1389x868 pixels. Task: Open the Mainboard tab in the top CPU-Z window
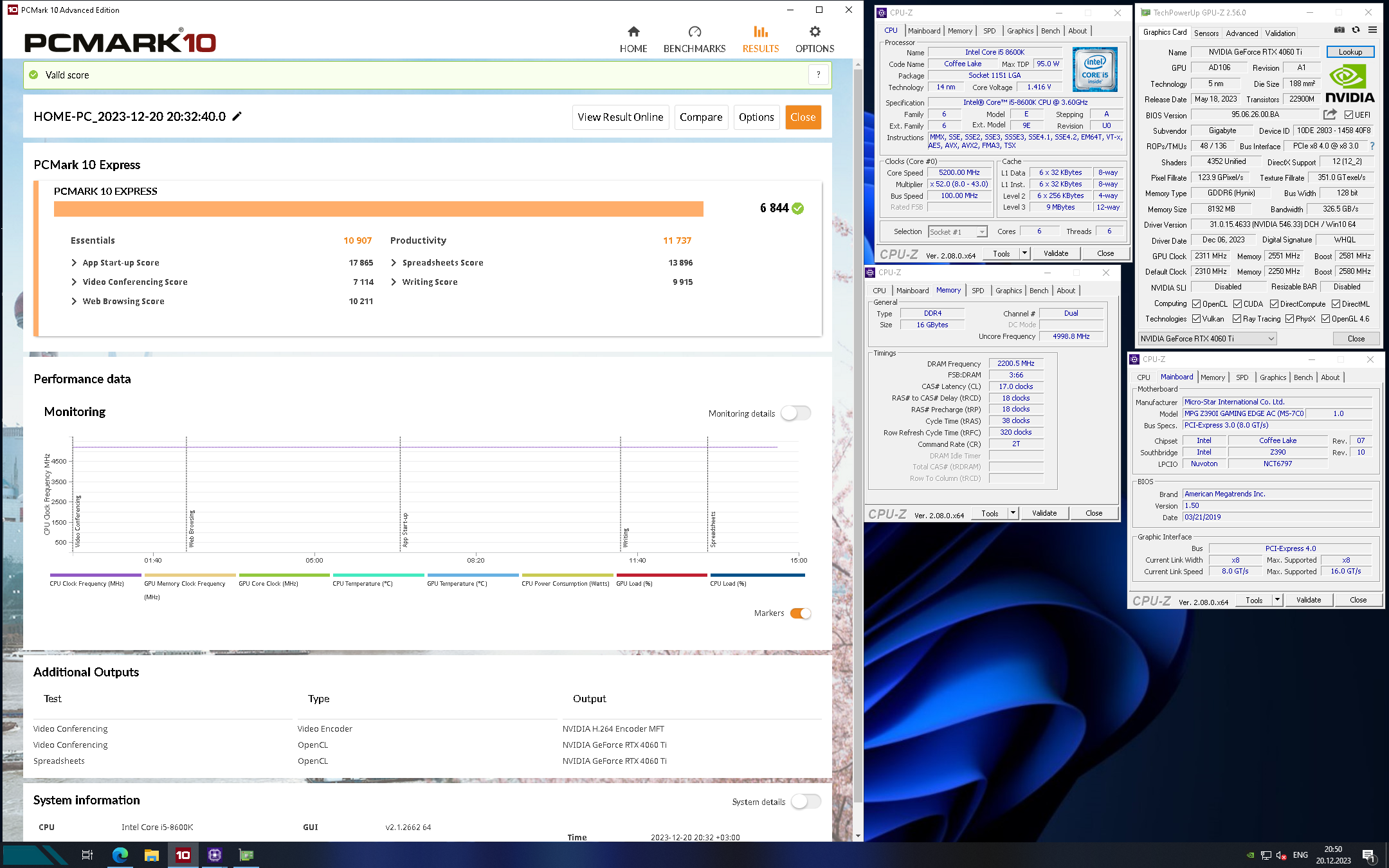(x=924, y=30)
